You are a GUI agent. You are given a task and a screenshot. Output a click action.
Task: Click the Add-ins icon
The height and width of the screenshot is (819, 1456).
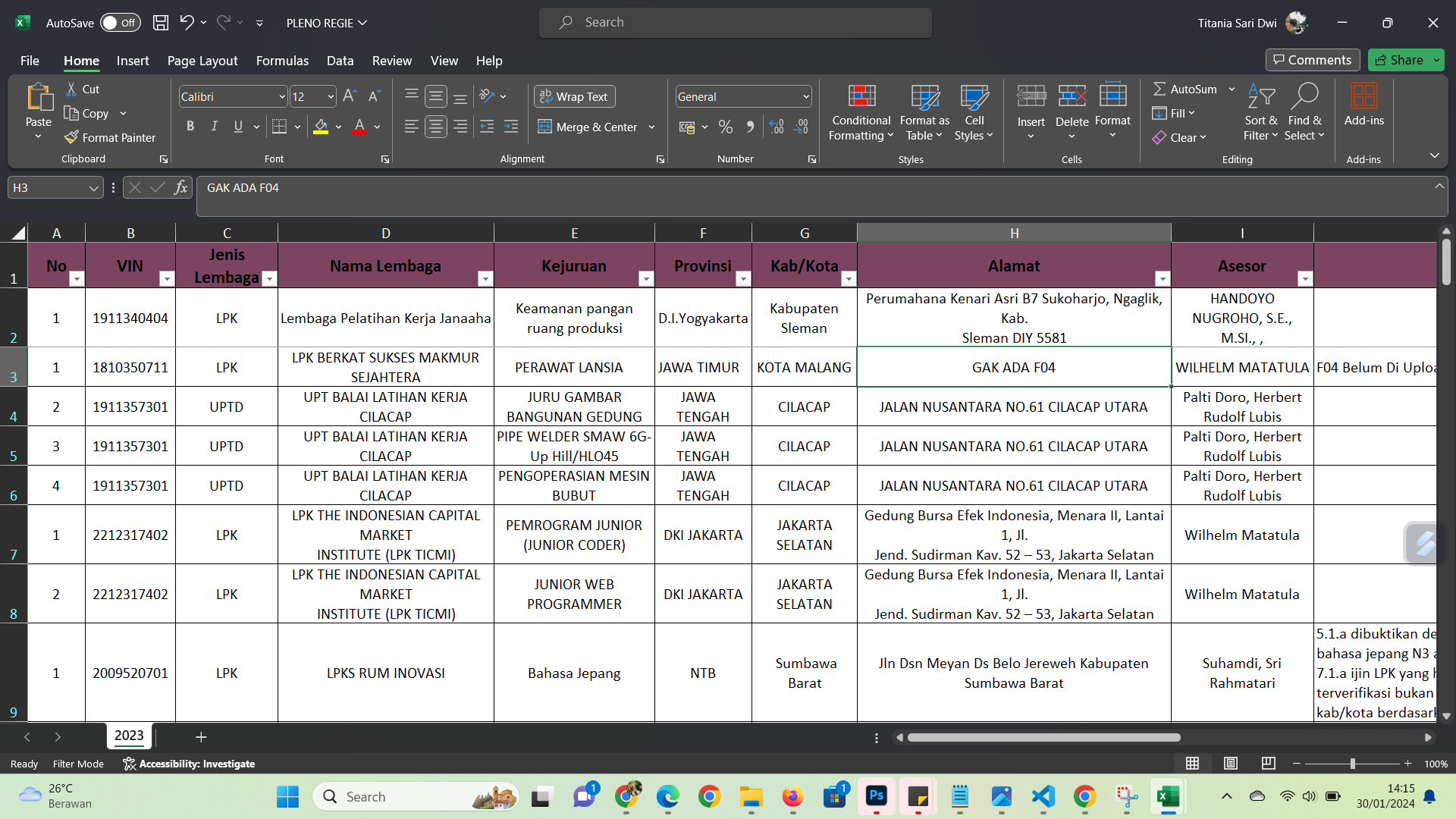(x=1363, y=105)
